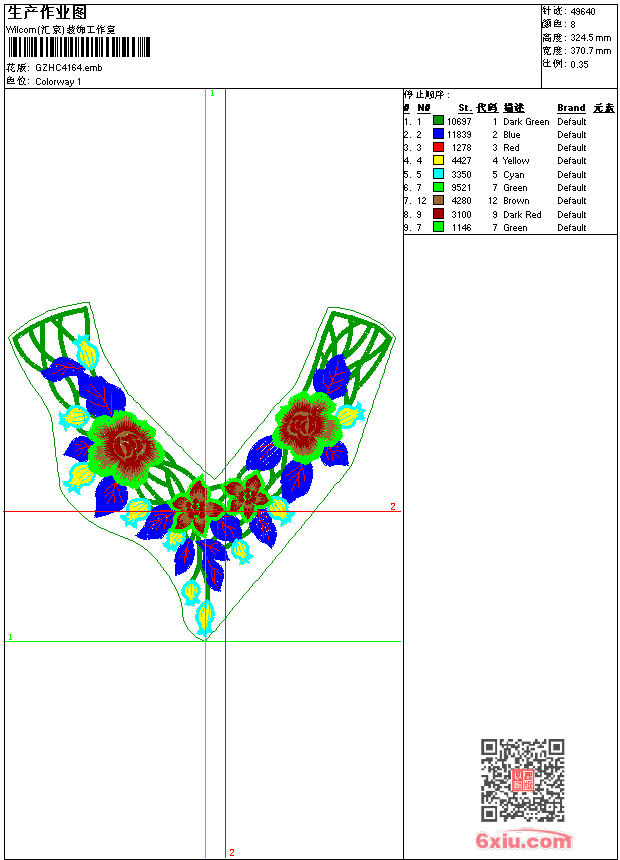Pick the Red color swatch in row 3
The width and height of the screenshot is (620, 860).
coord(438,147)
